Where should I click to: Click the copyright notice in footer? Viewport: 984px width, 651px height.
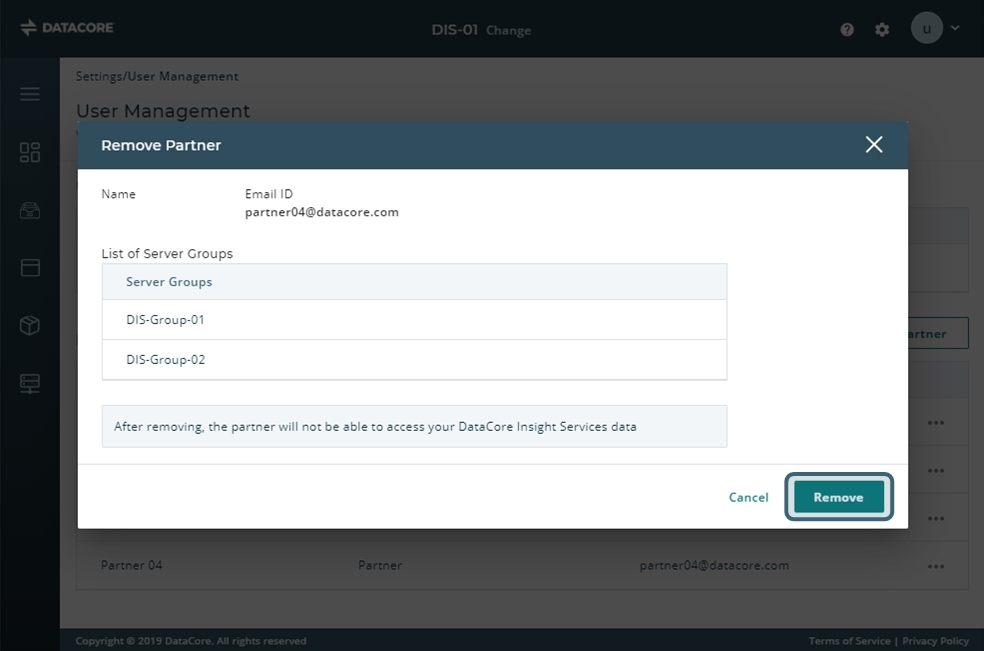coord(191,641)
